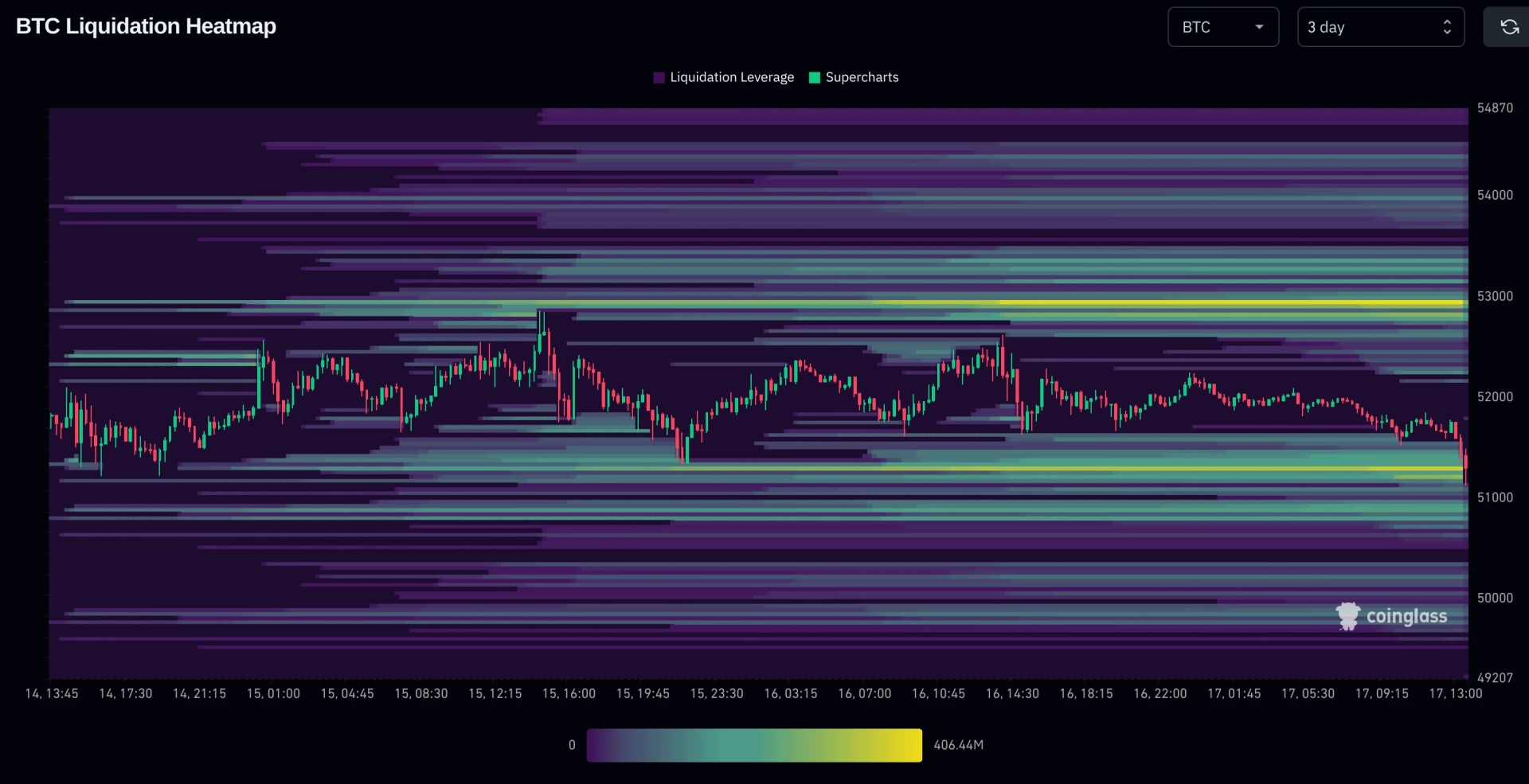This screenshot has height=784, width=1529.
Task: Hide the Supercharts series label
Action: [862, 77]
